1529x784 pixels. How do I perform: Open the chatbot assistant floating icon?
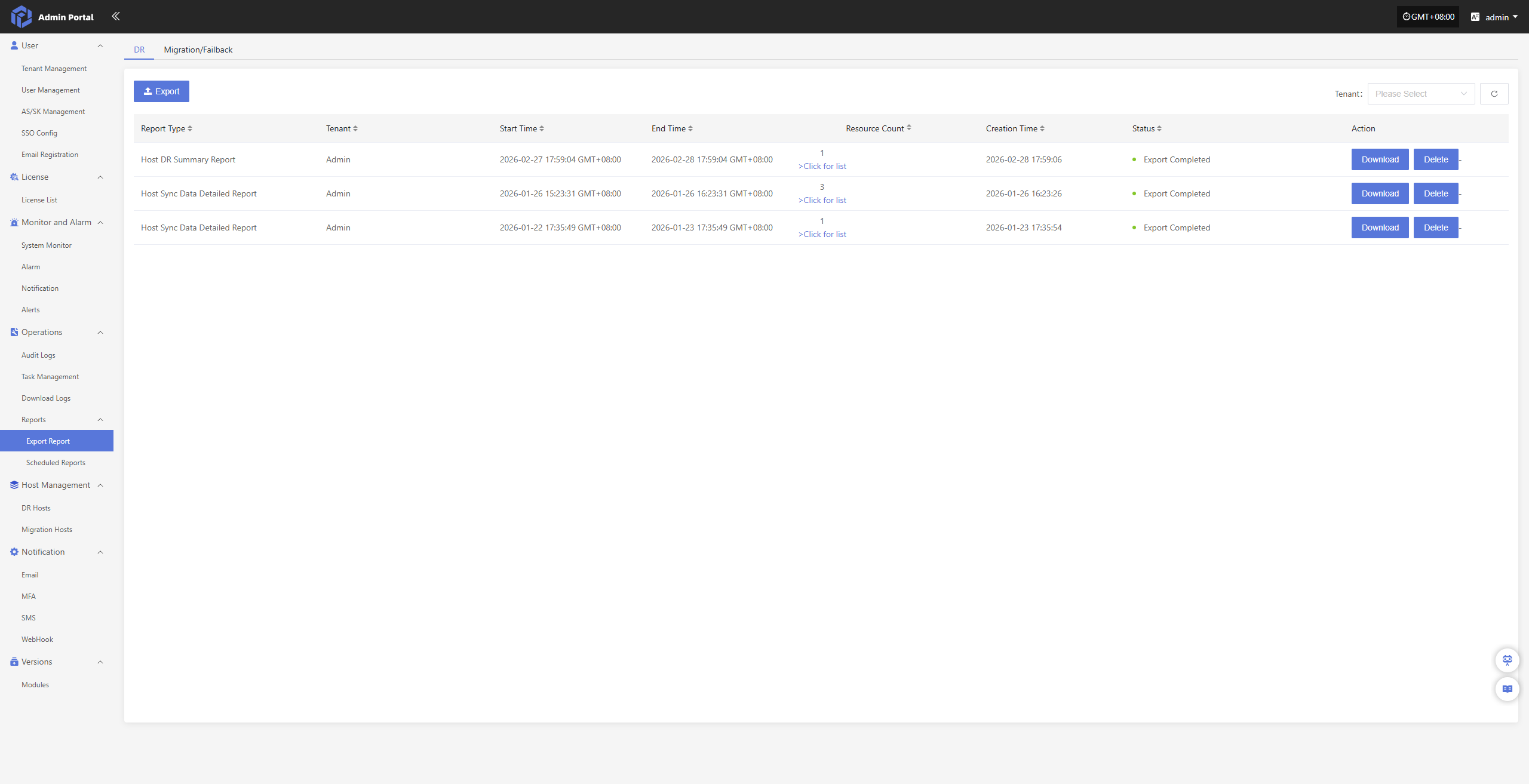(1507, 660)
